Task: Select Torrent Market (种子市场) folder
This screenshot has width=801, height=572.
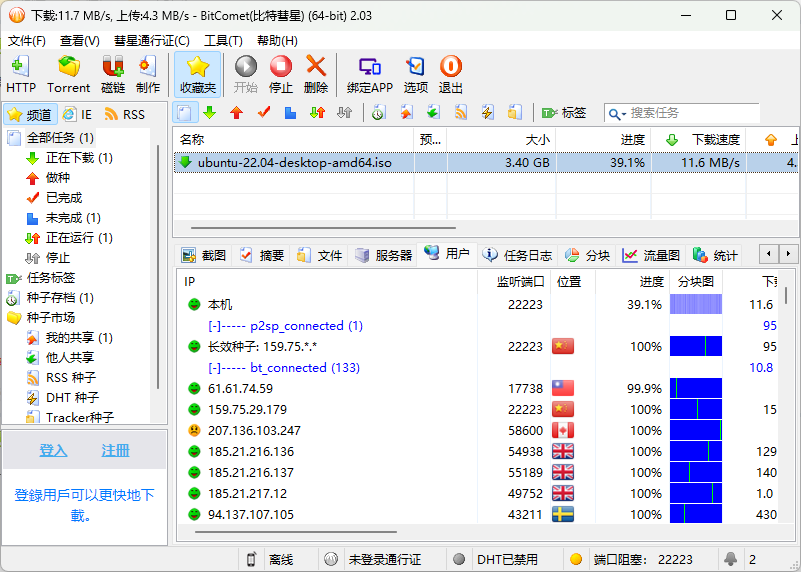Action: pyautogui.click(x=51, y=318)
